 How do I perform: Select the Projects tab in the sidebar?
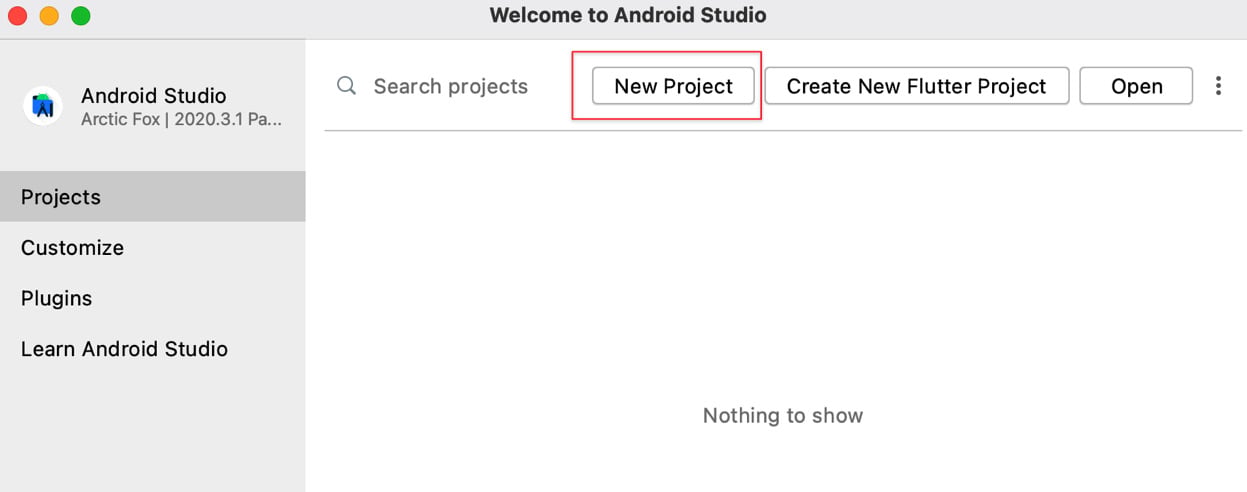(153, 197)
